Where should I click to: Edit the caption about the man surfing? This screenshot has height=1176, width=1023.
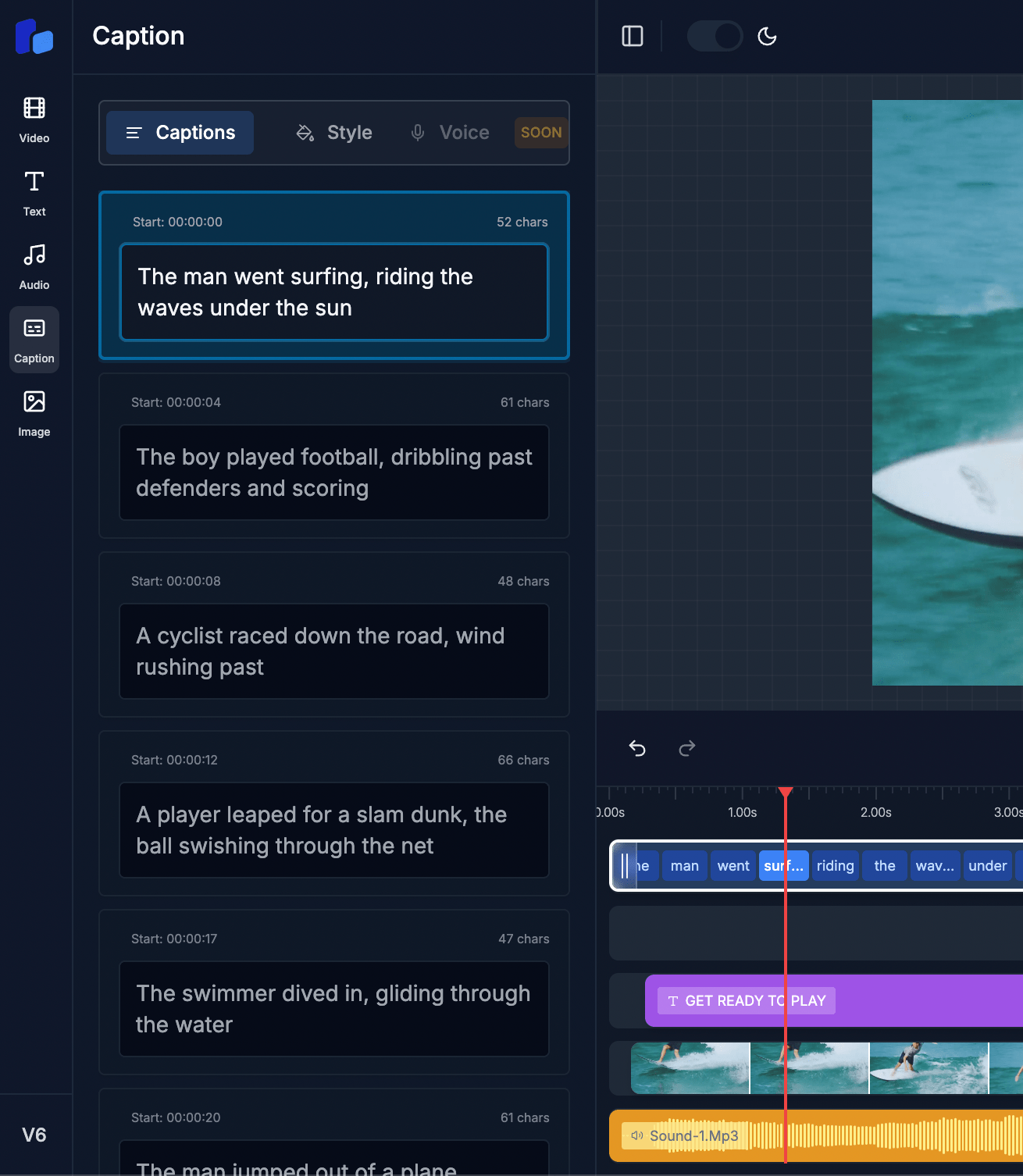(333, 292)
